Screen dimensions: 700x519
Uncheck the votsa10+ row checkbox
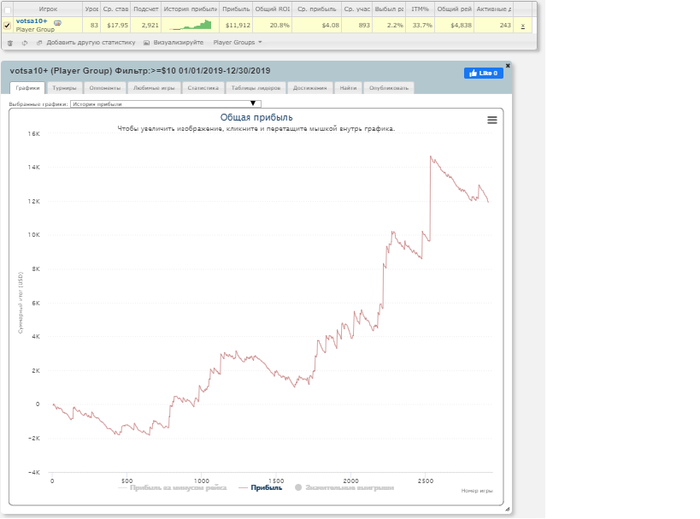pyautogui.click(x=7, y=25)
